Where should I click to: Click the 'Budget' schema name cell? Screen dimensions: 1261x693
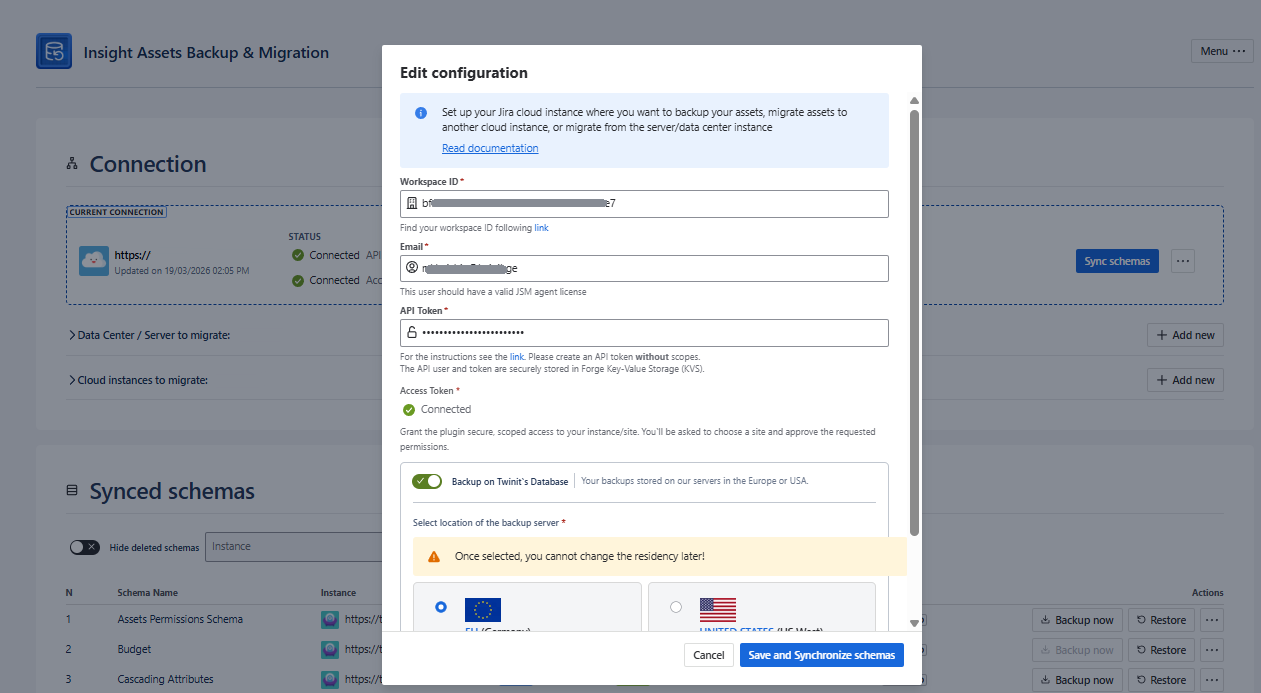click(x=134, y=649)
